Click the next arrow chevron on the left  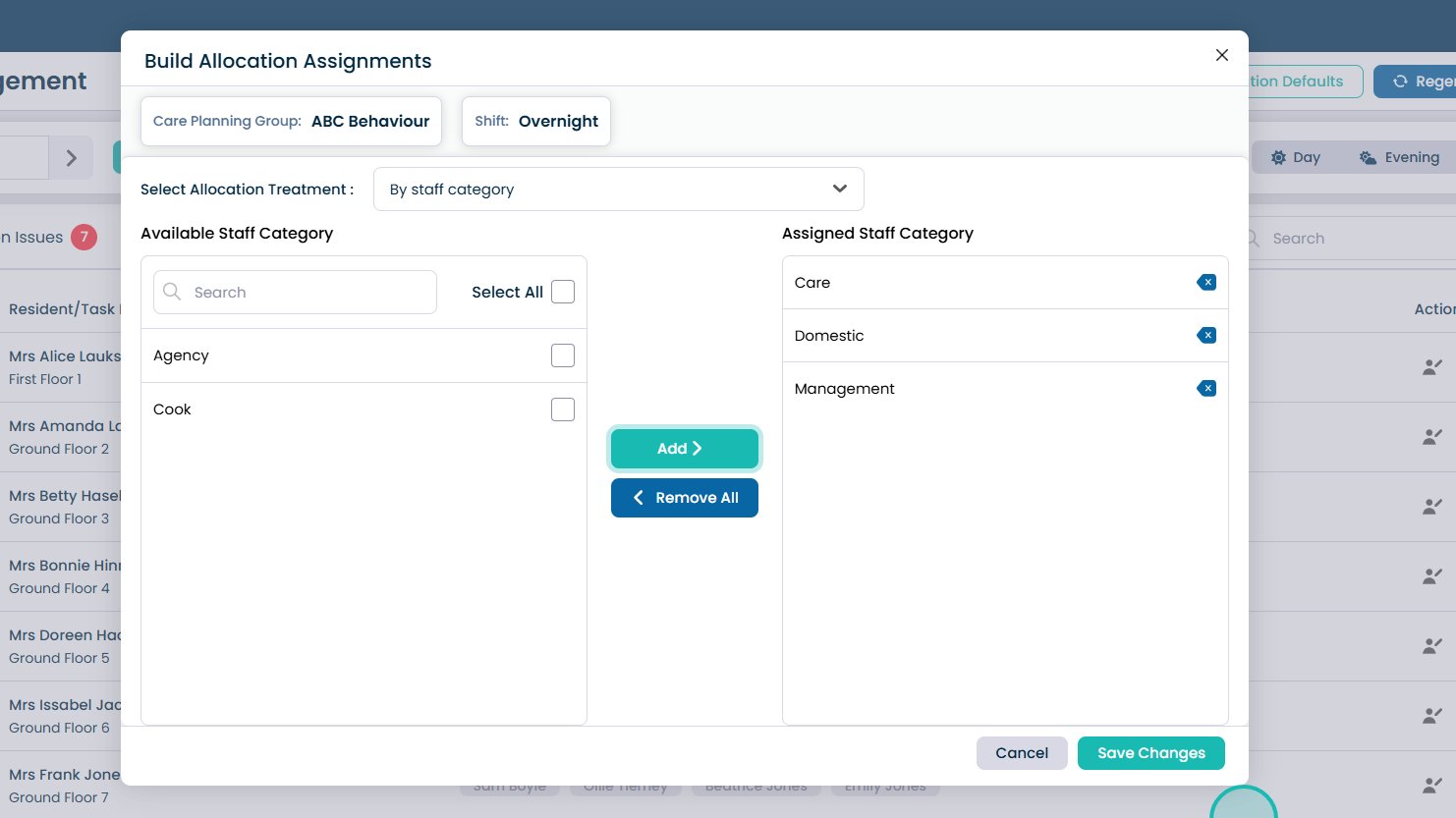coord(71,158)
